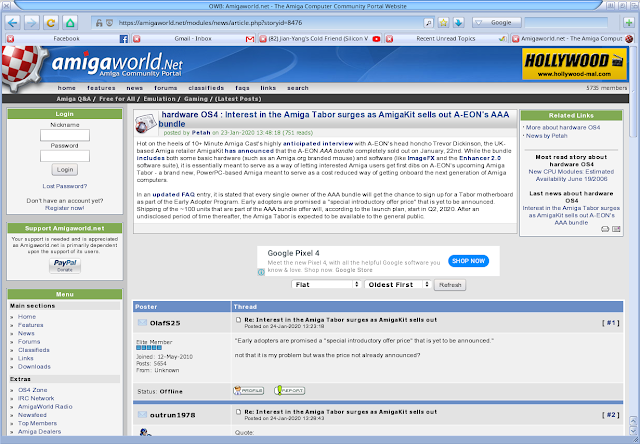This screenshot has height=444, width=640.
Task: Close the Facebook tab with its red X
Action: 11,39
